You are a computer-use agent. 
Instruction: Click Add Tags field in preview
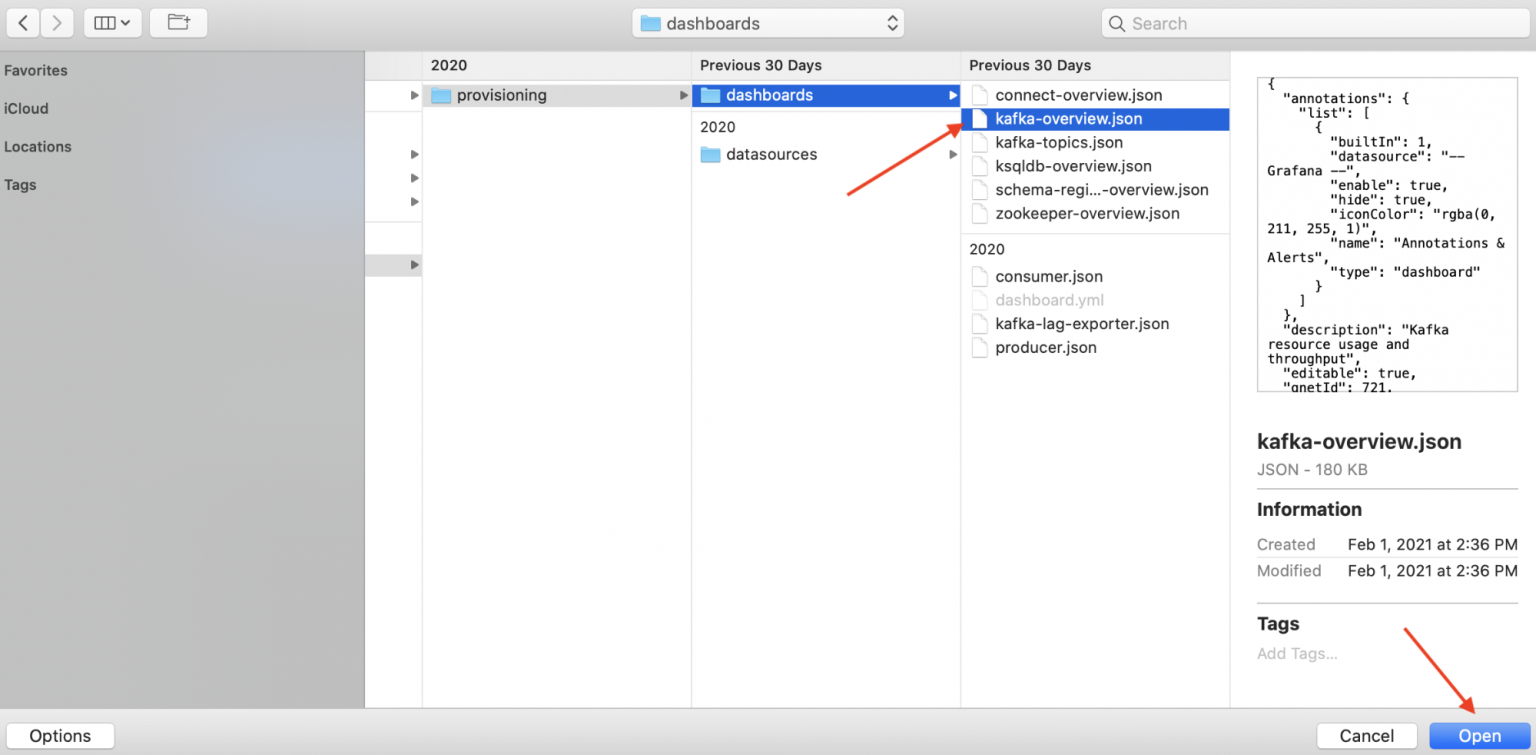point(1297,654)
